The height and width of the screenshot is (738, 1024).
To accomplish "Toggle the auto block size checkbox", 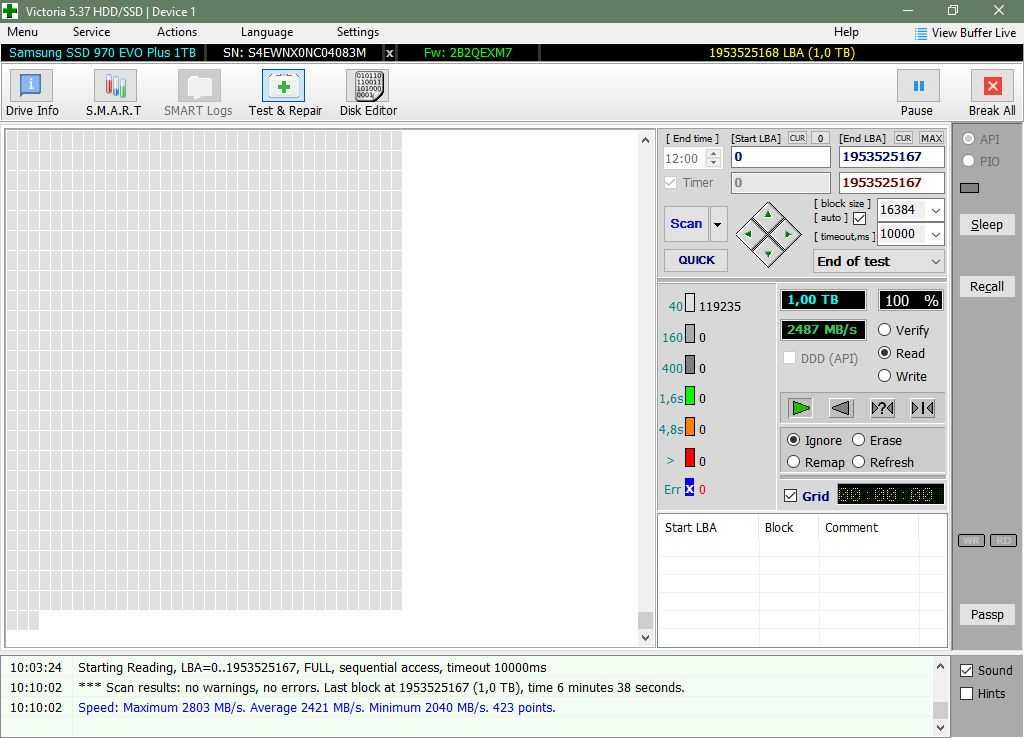I will (859, 218).
